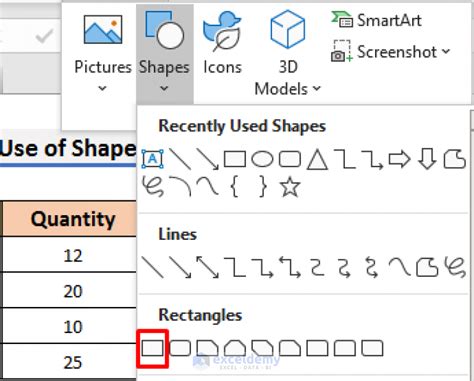Select the Arc shape
474x381 pixels.
point(180,186)
